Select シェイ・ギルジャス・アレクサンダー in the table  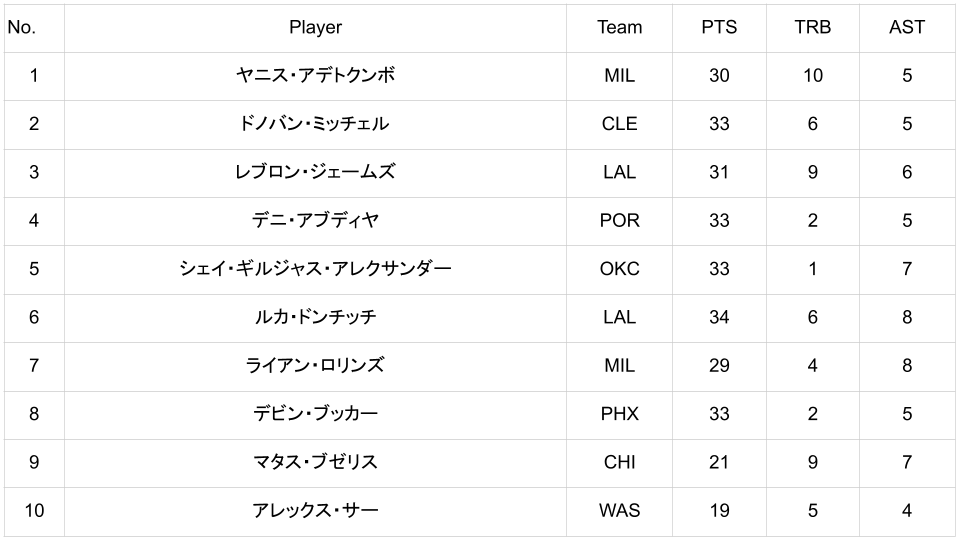315,269
